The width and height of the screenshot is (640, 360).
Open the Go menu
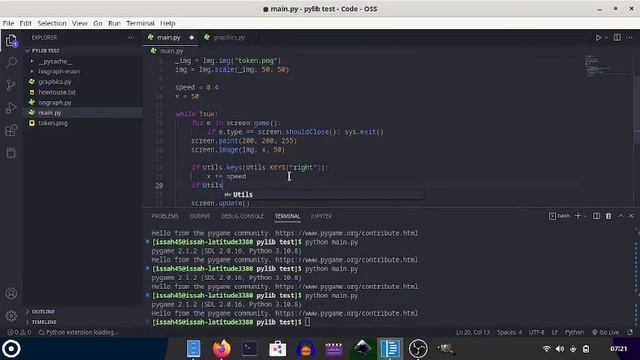(98, 23)
